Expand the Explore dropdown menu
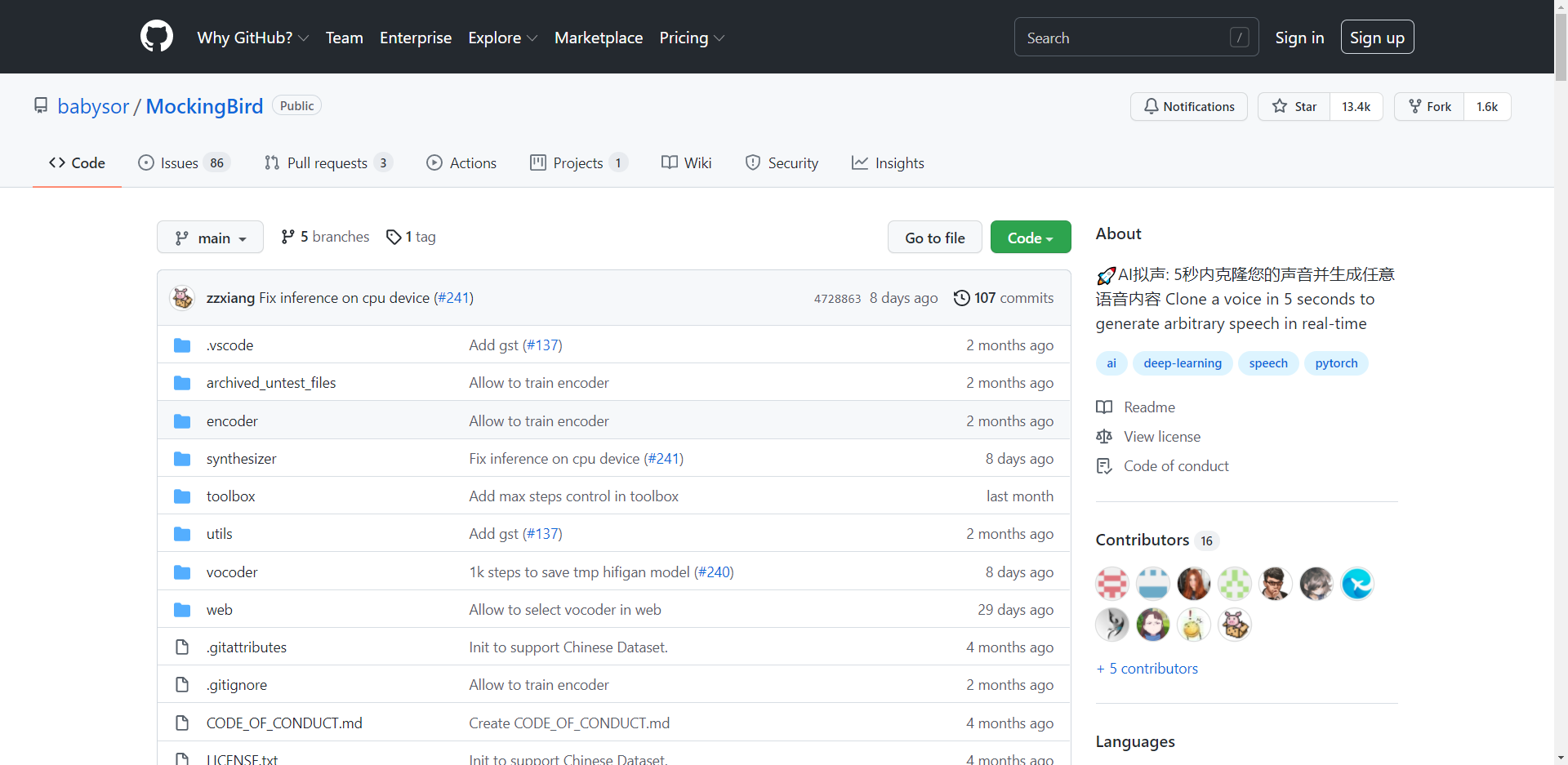 coord(502,38)
